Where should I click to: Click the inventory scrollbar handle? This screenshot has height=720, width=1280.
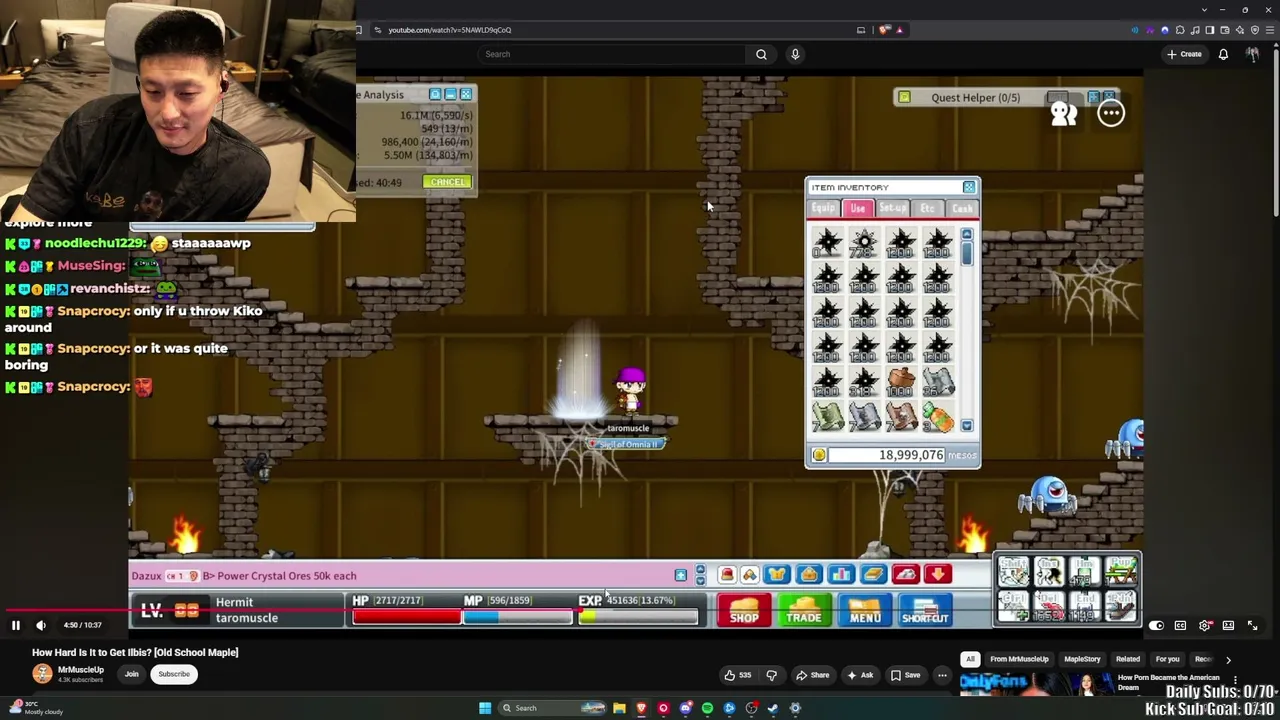(967, 254)
